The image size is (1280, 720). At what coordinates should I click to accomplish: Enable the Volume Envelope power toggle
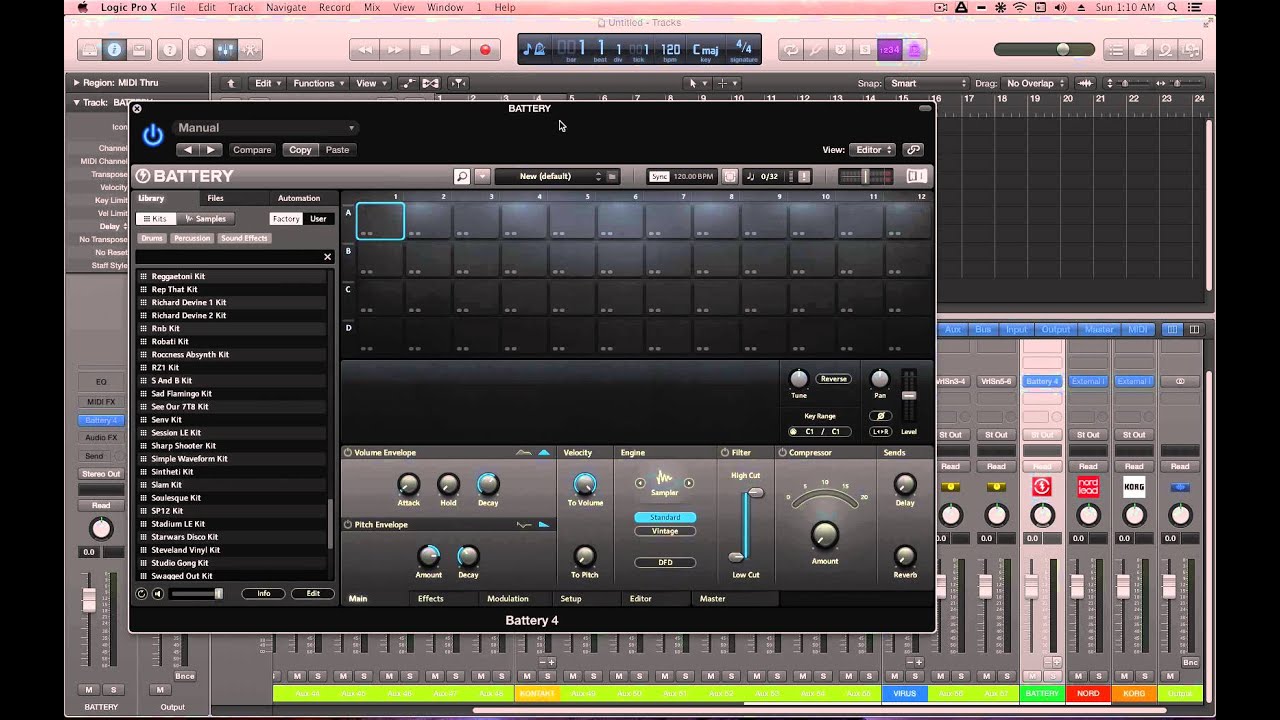(x=348, y=453)
